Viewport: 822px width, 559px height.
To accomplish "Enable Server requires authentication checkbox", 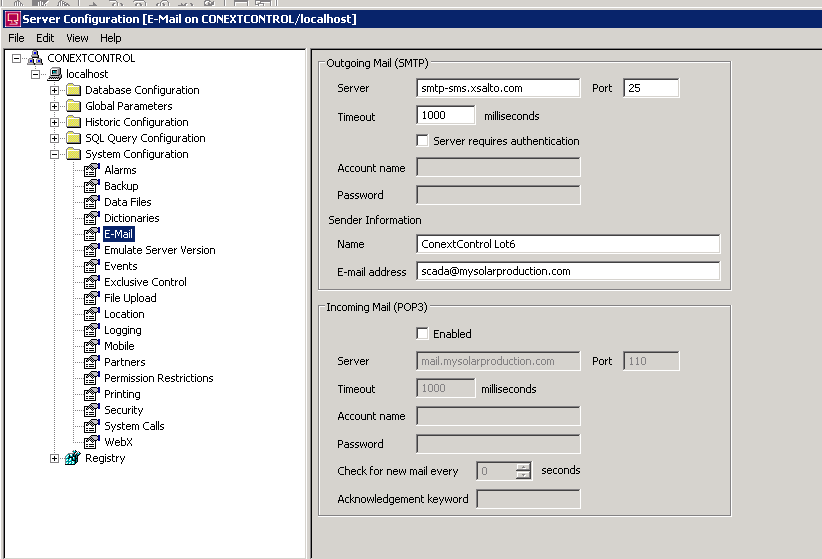I will (422, 141).
